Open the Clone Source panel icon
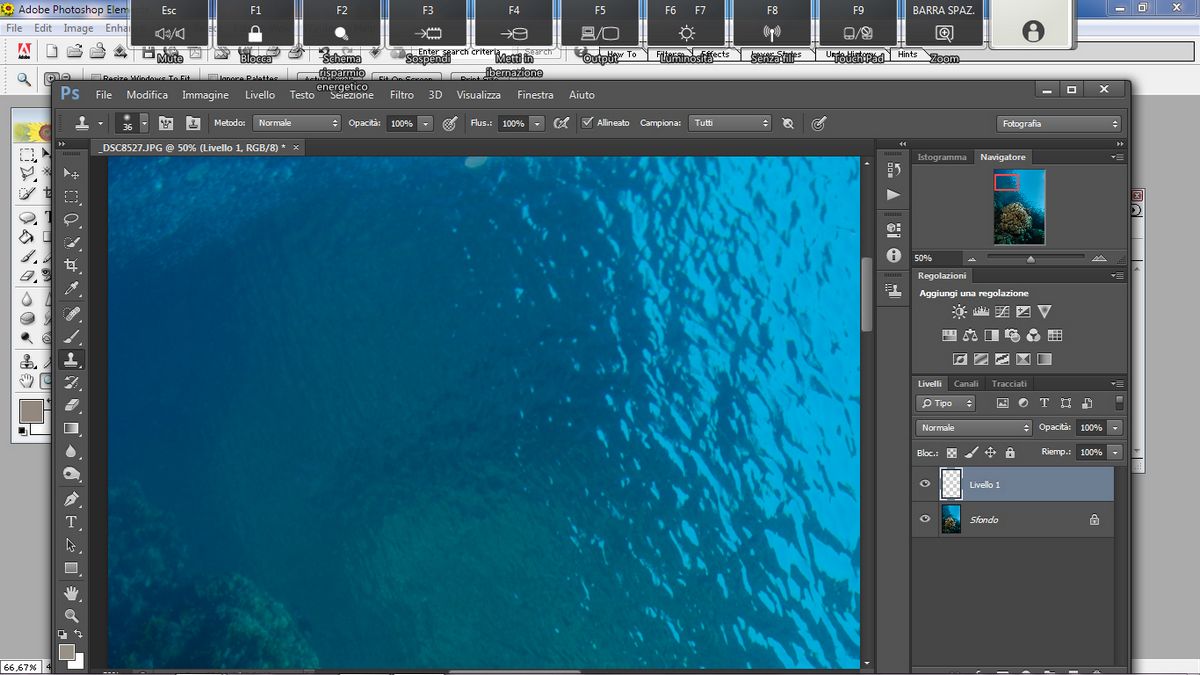 [x=192, y=123]
